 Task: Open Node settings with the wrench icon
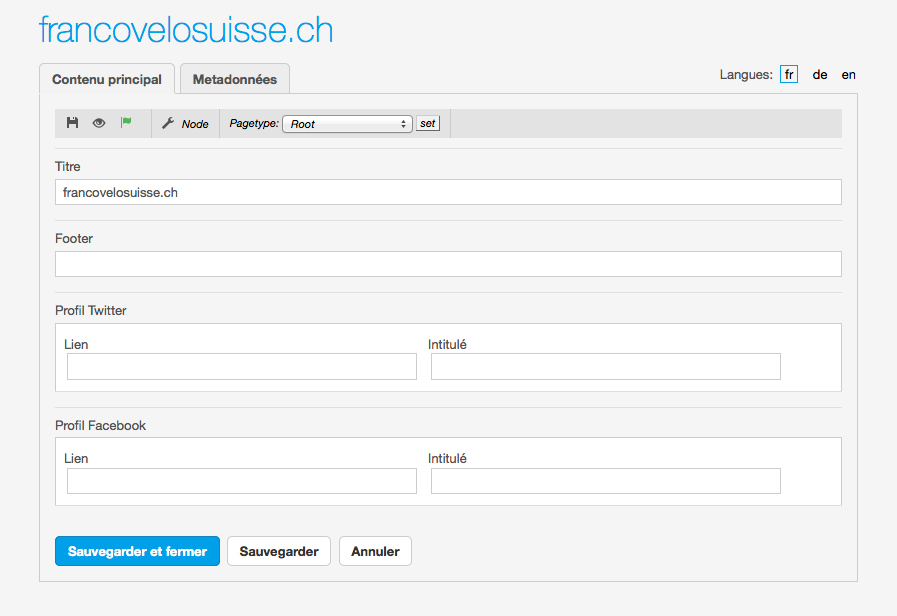[185, 124]
